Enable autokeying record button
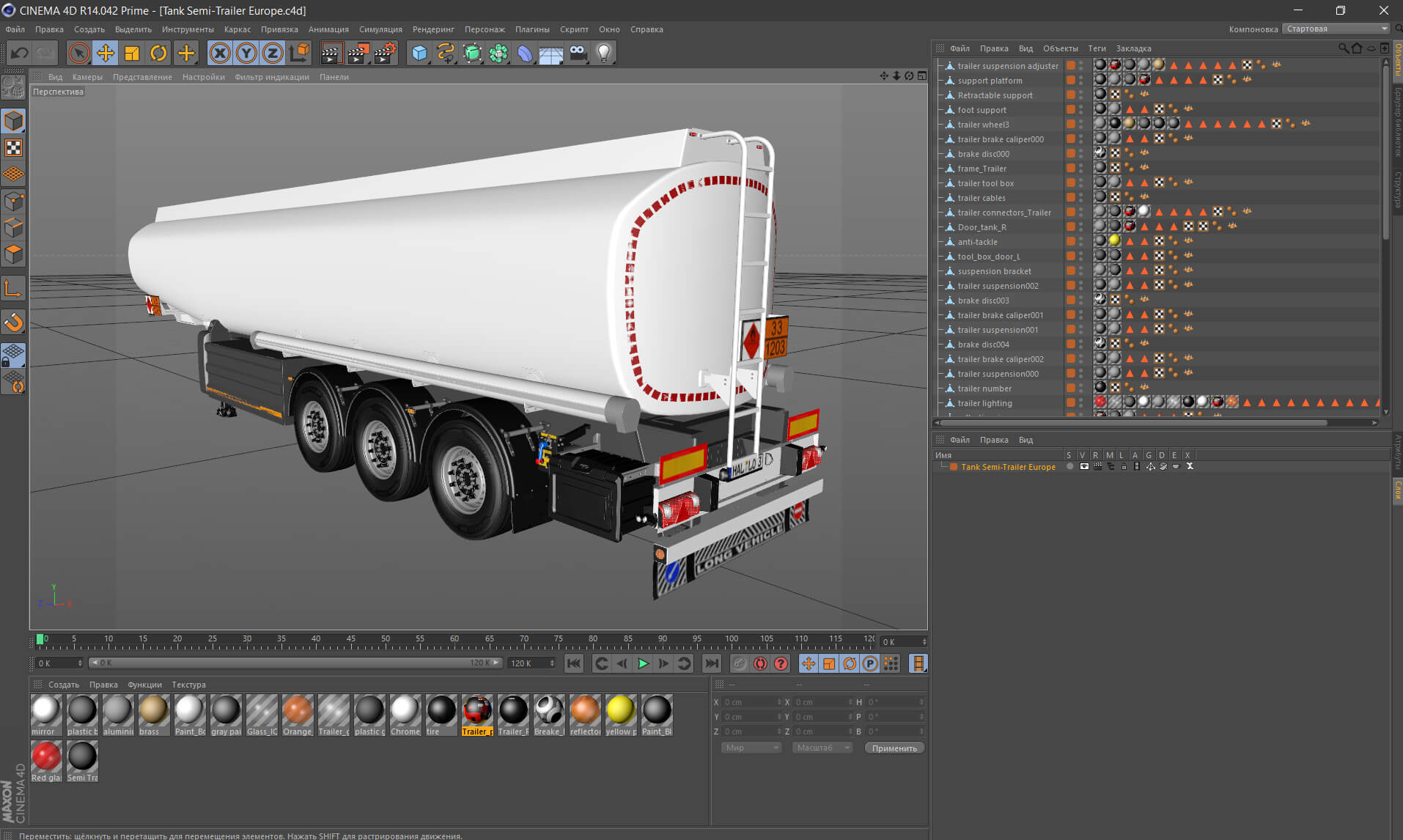This screenshot has width=1403, height=840. tap(760, 663)
